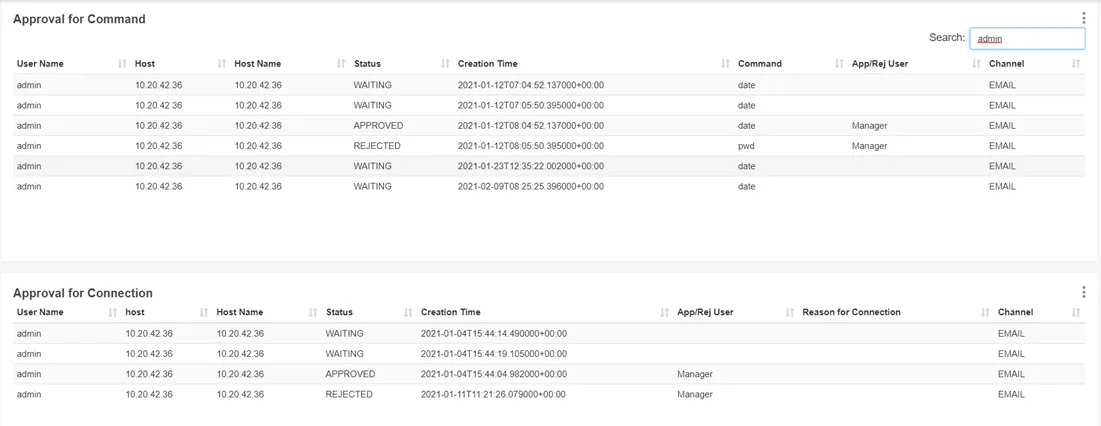Click creation time 2021-01-11T11:21:26.079000
The width and height of the screenshot is (1101, 426).
tap(494, 394)
